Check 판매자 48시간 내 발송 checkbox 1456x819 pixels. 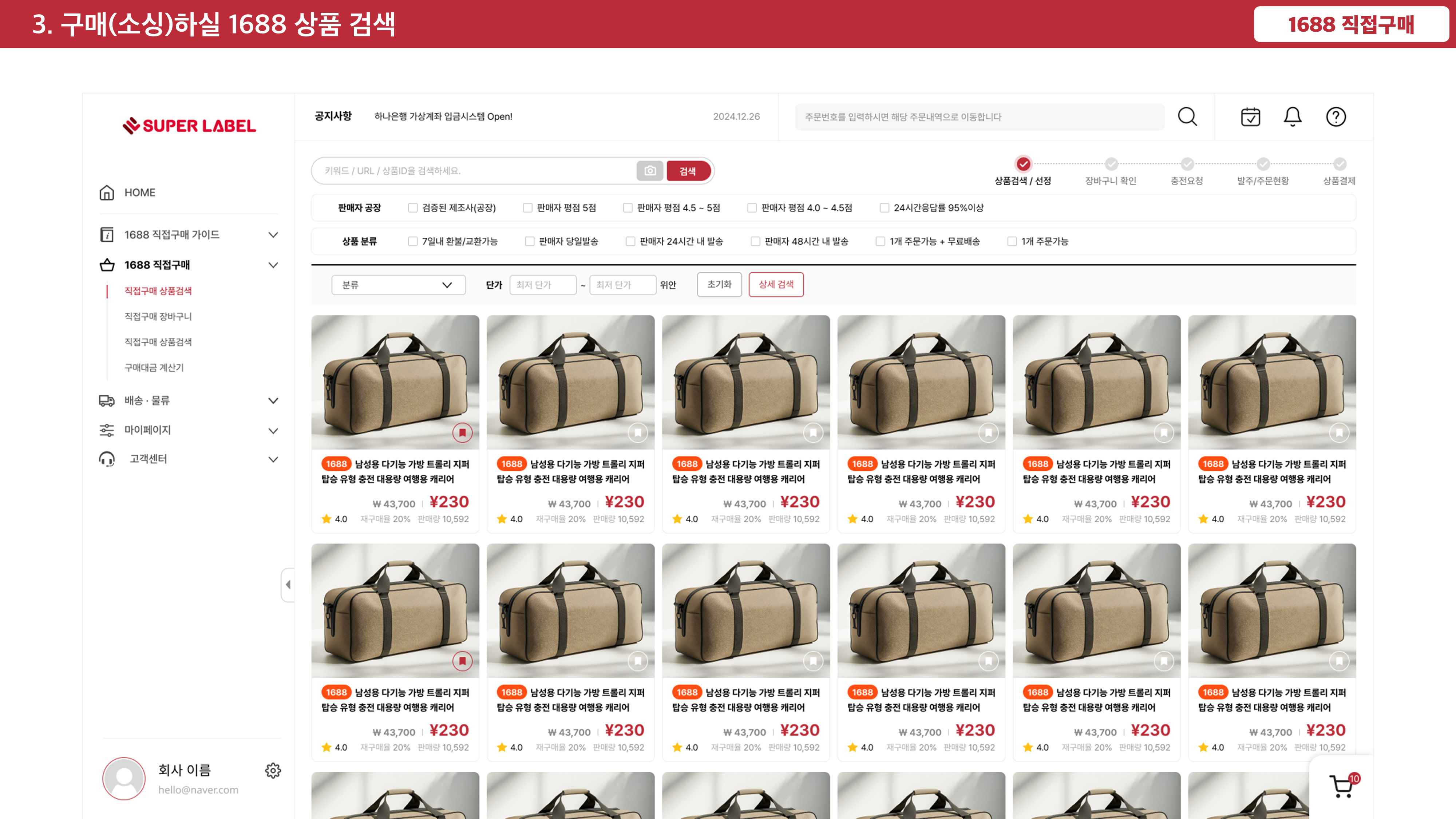point(755,241)
